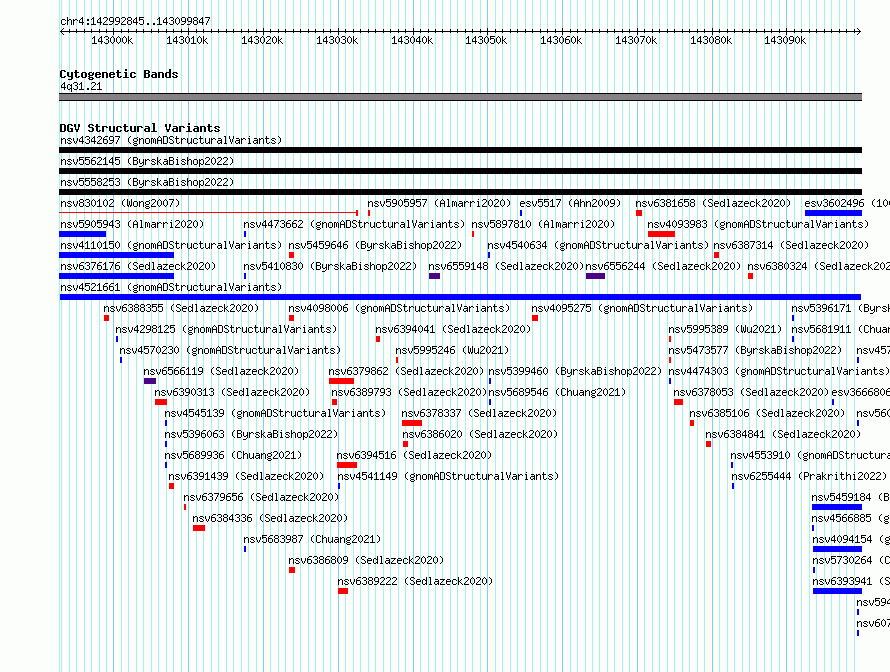
Task: Click the red bar under nsv4093983
Action: [661, 234]
